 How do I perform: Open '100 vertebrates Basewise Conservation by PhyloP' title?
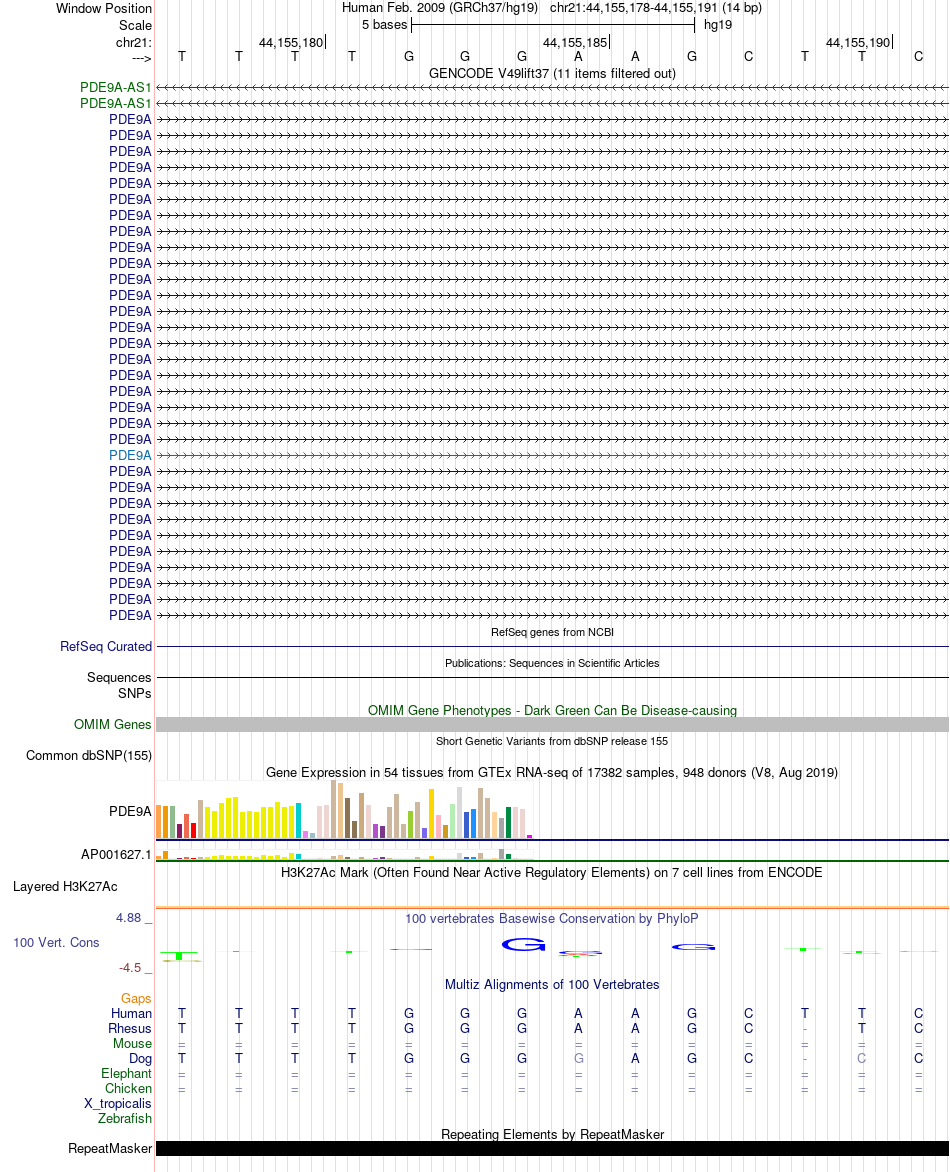pyautogui.click(x=552, y=919)
